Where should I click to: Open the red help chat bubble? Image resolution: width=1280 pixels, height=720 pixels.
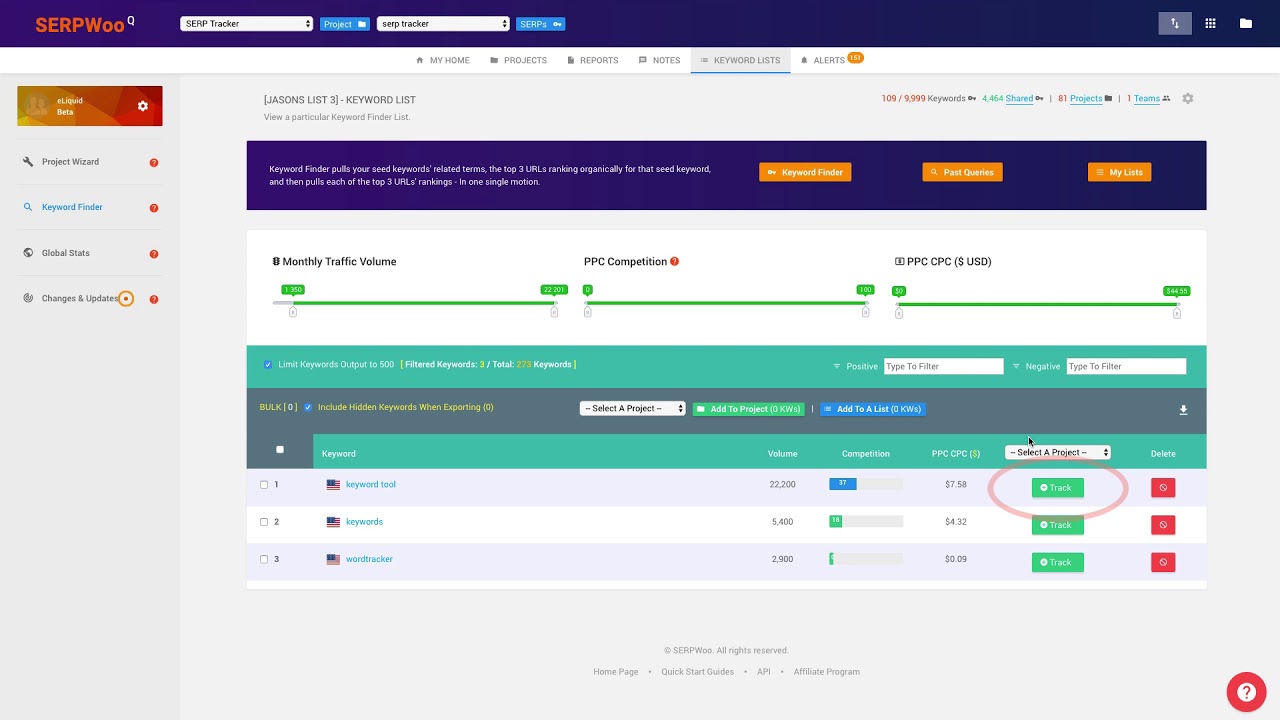coord(1246,692)
